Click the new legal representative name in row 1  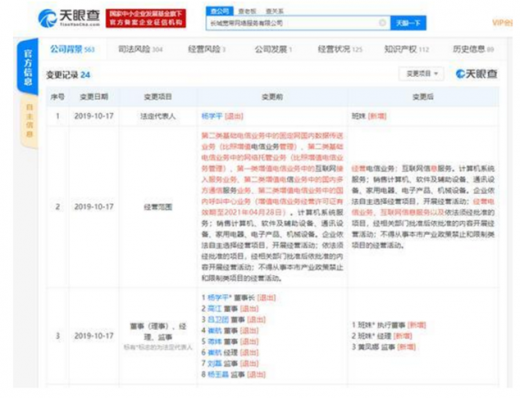click(x=358, y=116)
